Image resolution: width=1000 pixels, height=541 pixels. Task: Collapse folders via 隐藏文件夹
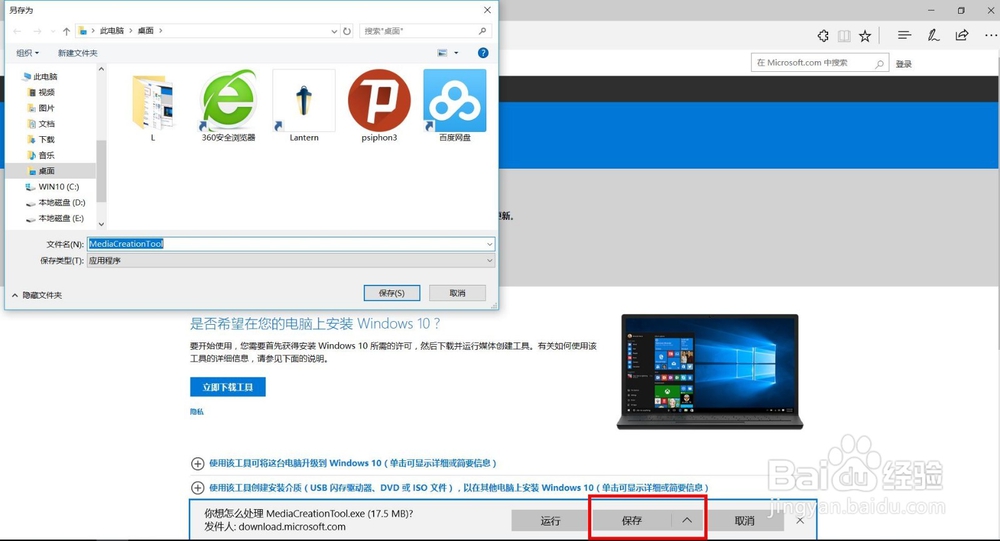(x=37, y=295)
